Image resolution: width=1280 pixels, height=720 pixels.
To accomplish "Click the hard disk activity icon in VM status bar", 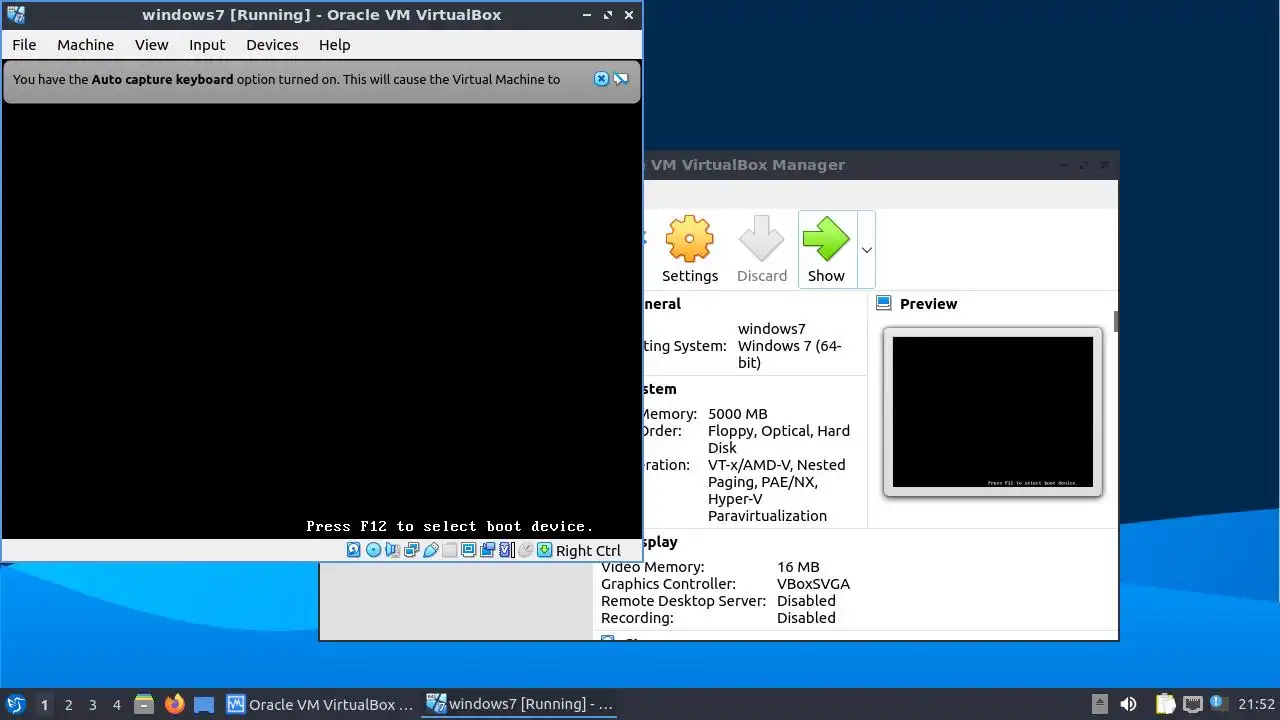I will [354, 550].
